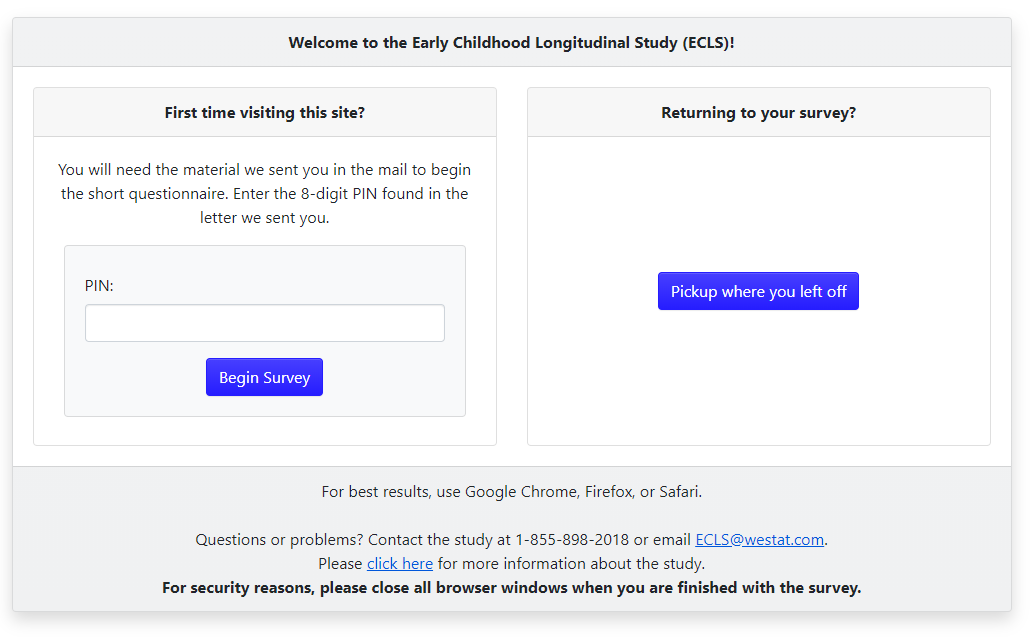Click Pickup where you left off
The height and width of the screenshot is (644, 1033).
coord(758,291)
